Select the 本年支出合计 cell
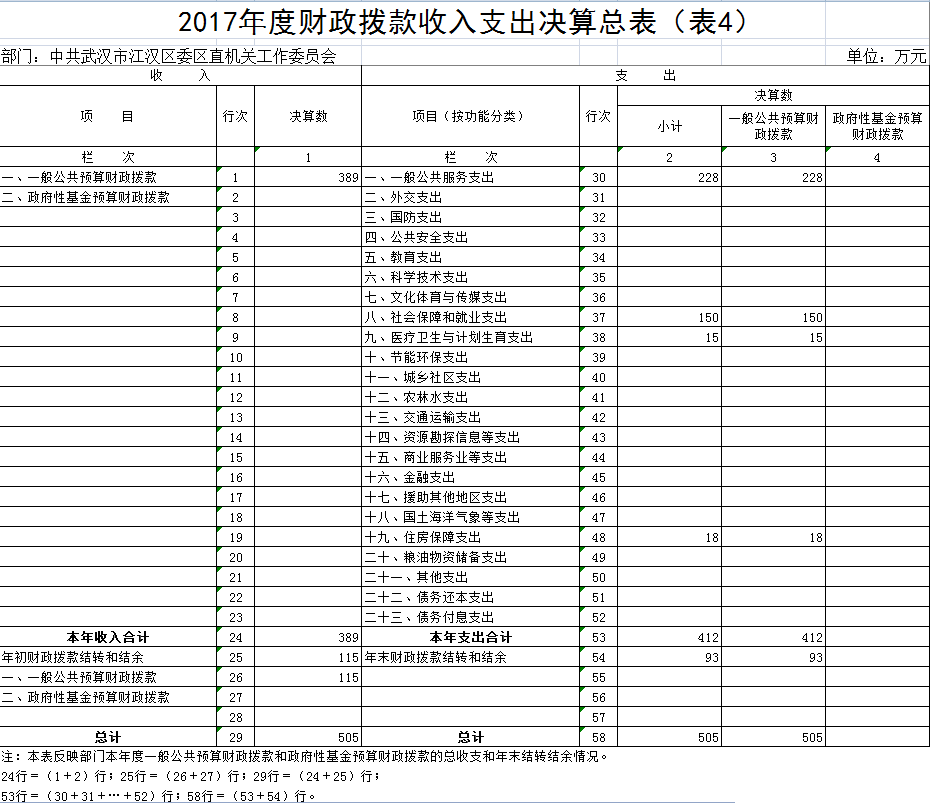Screen dimensions: 930x803 pyautogui.click(x=469, y=637)
